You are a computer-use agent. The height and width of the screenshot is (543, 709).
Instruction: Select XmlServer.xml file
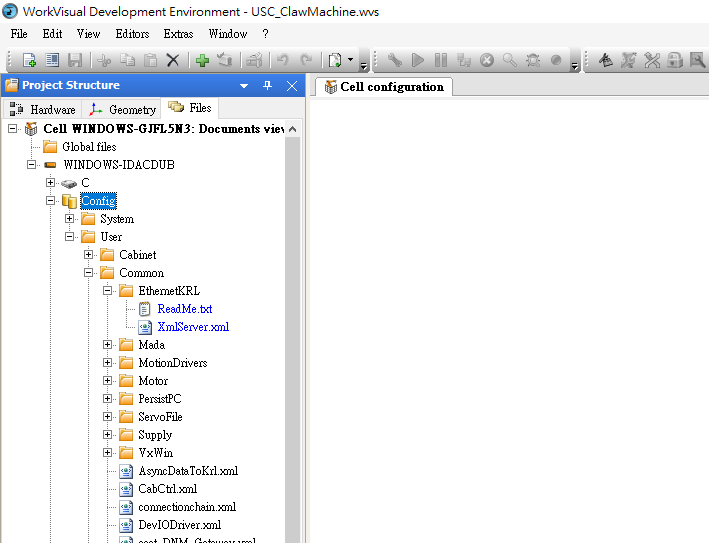click(193, 327)
